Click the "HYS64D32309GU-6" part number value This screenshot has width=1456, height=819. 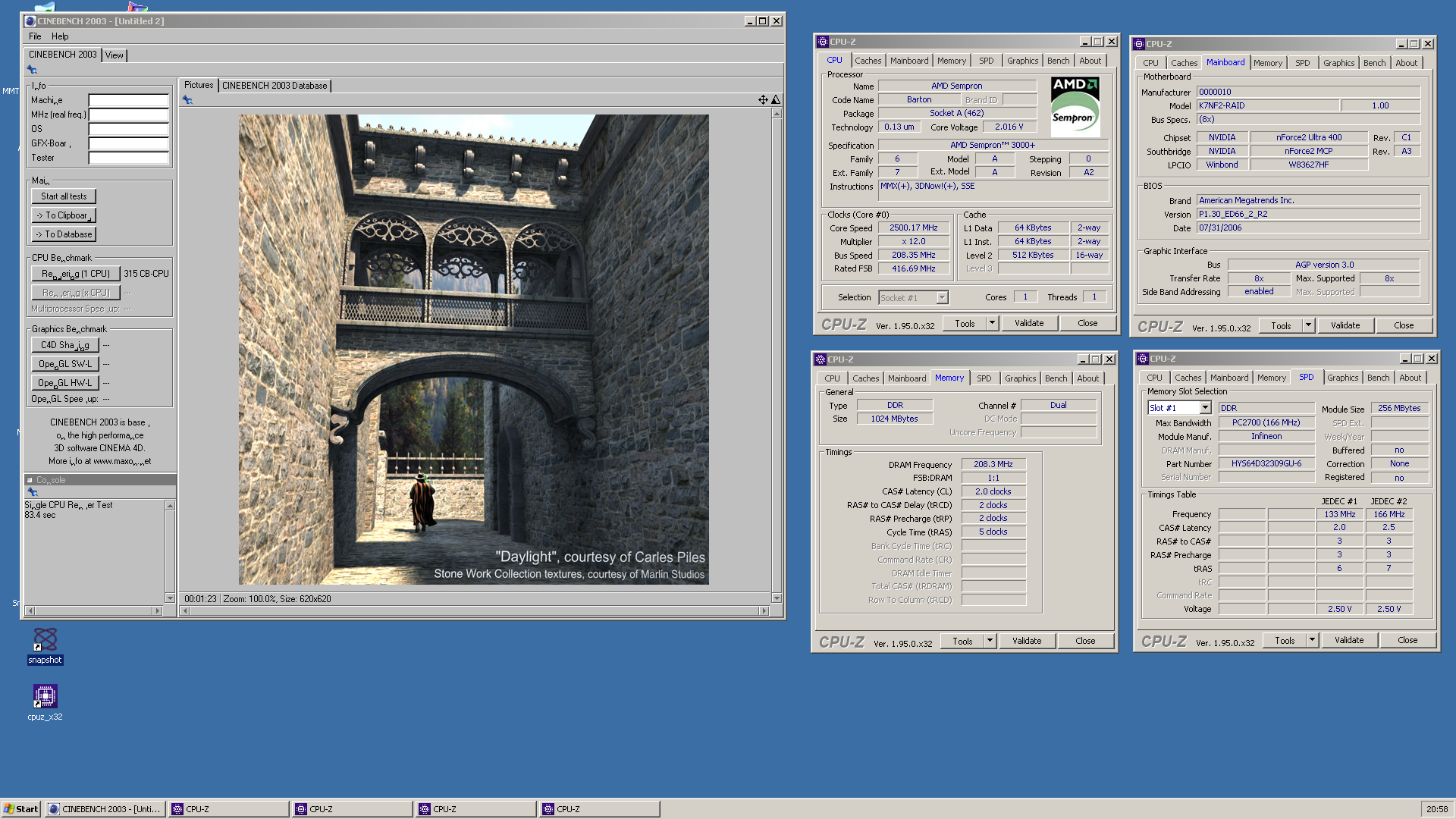[1266, 463]
